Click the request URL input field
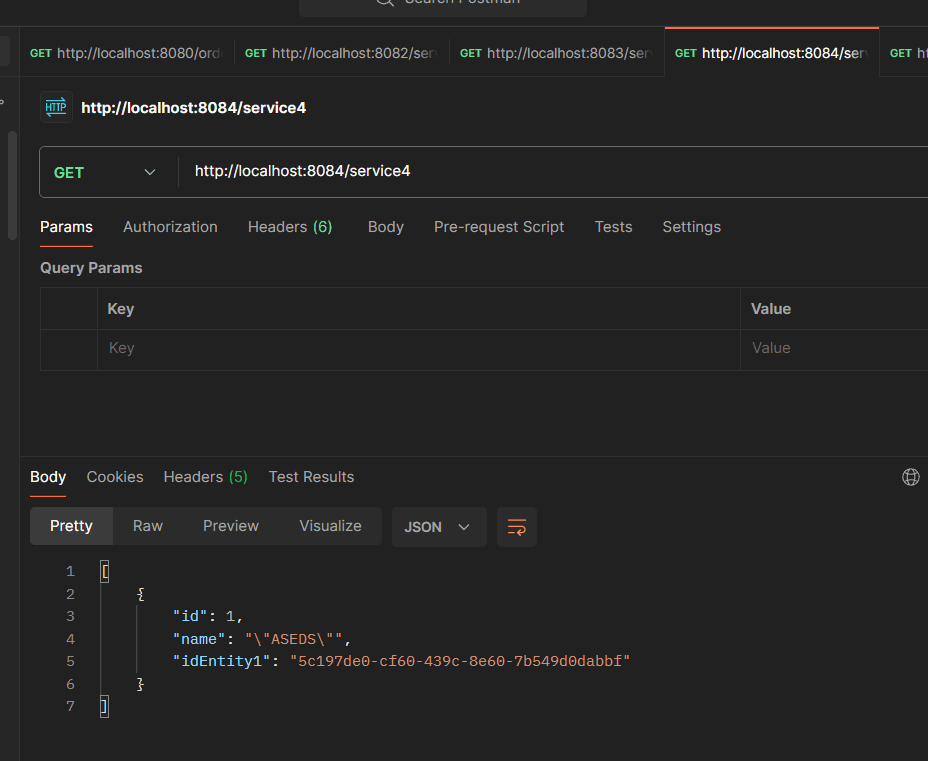This screenshot has height=761, width=928. coord(550,172)
